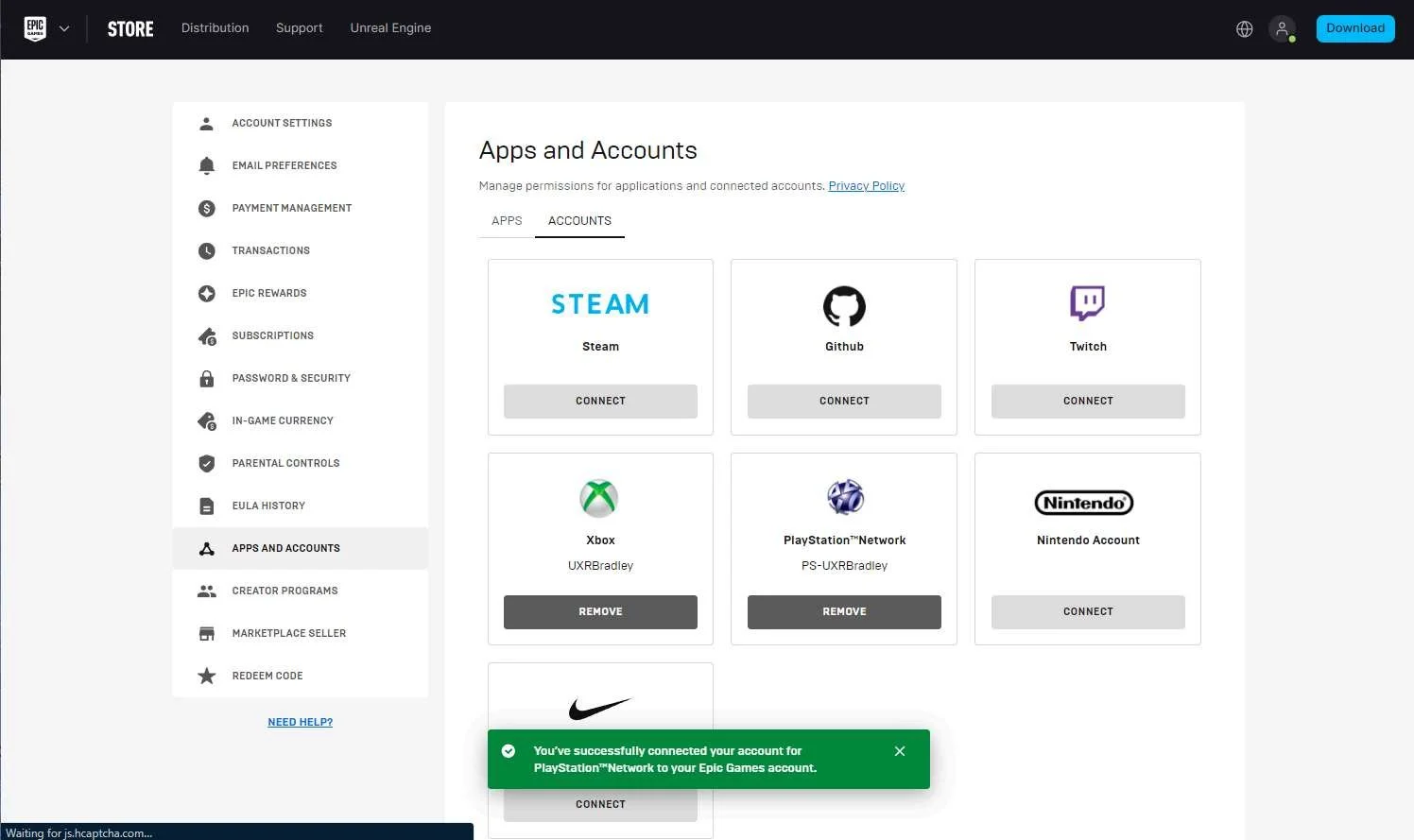The width and height of the screenshot is (1414, 840).
Task: Click the EULA History document icon
Action: (207, 506)
